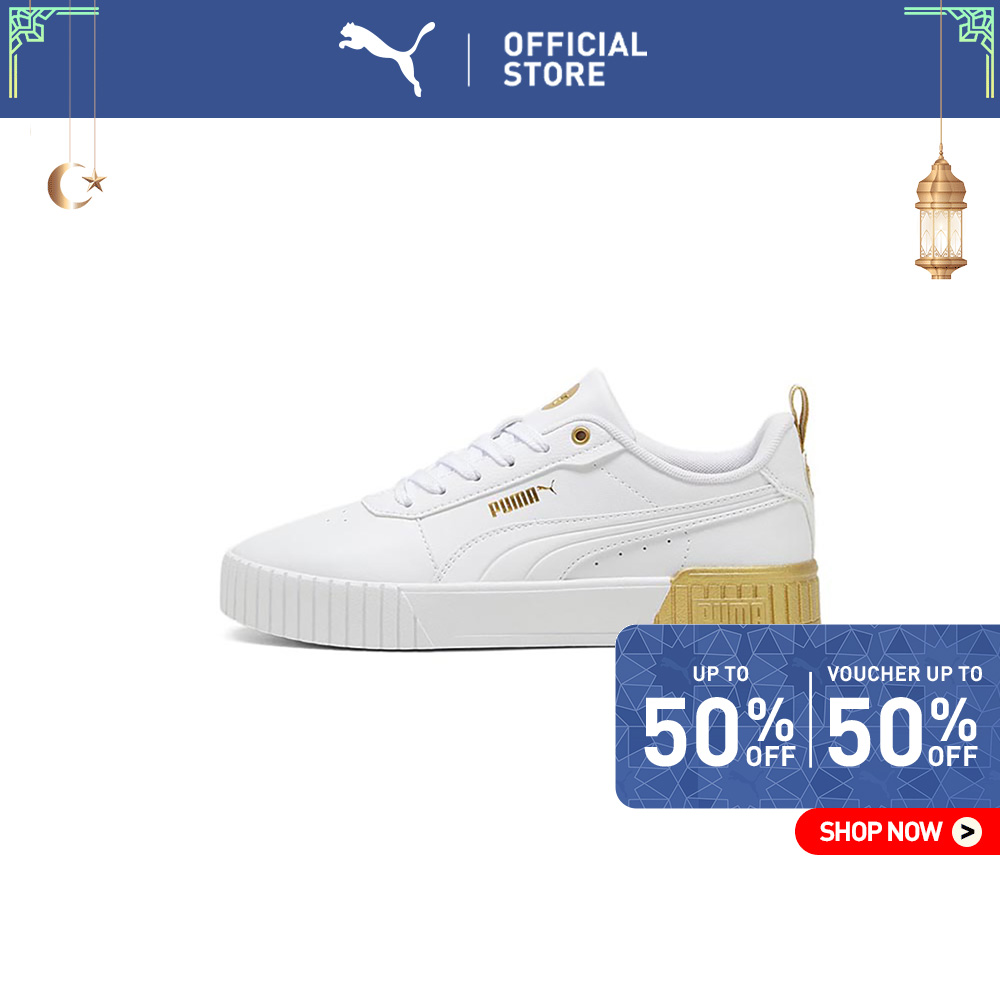Image resolution: width=1000 pixels, height=1000 pixels.
Task: Click the blue header banner
Action: coord(500,59)
